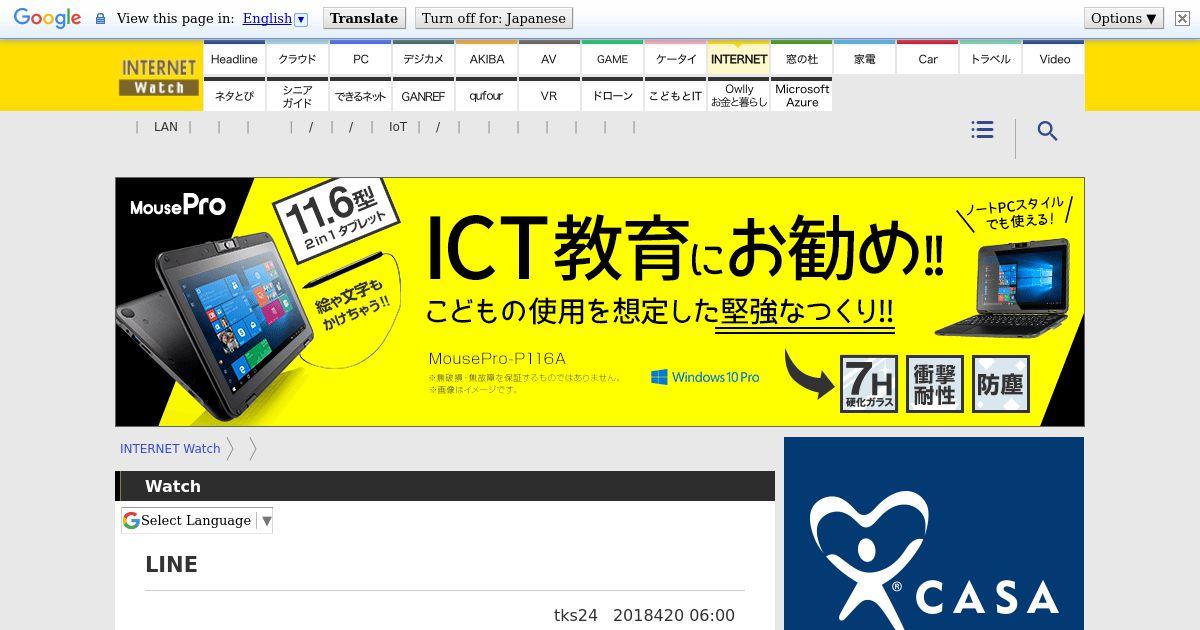Screen dimensions: 1200x630
Task: Open the 窓の杜 tab
Action: point(802,59)
